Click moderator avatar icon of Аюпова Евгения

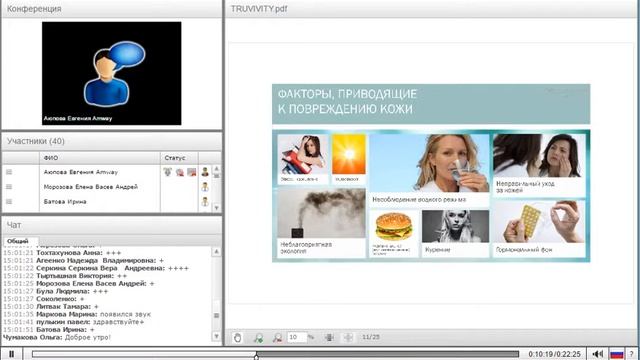point(205,172)
